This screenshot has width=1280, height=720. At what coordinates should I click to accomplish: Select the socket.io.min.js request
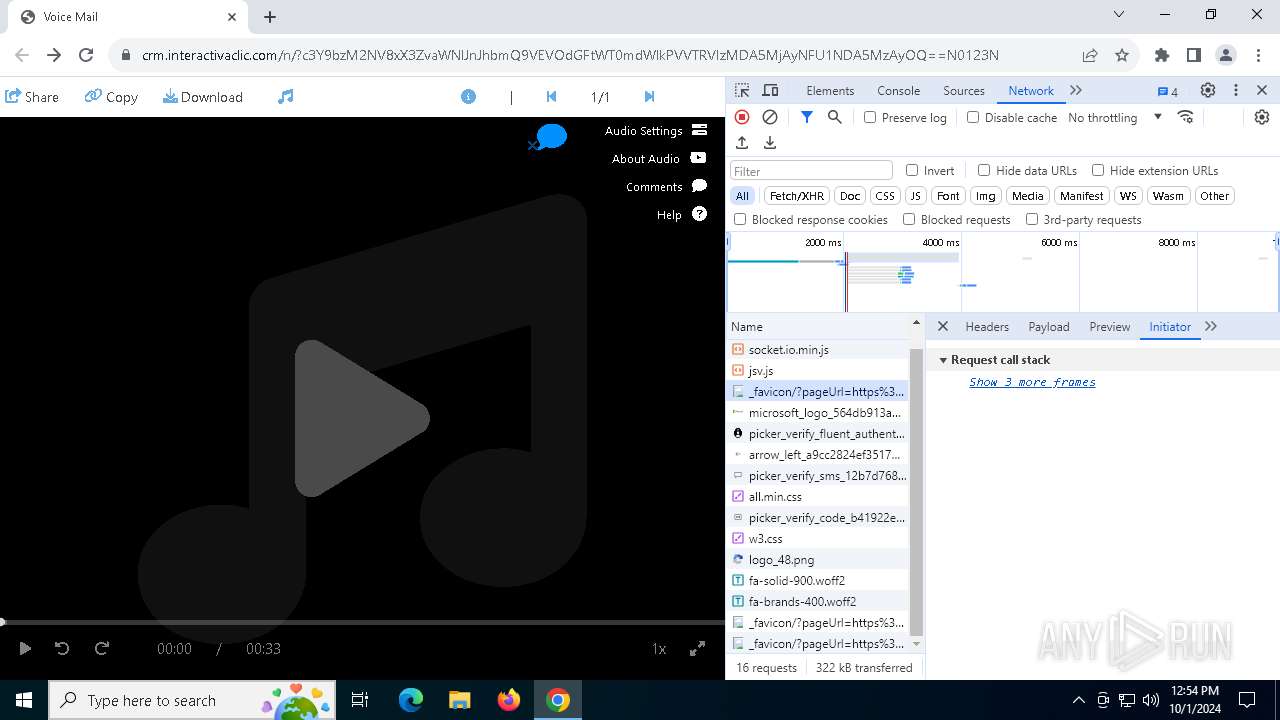[818, 350]
